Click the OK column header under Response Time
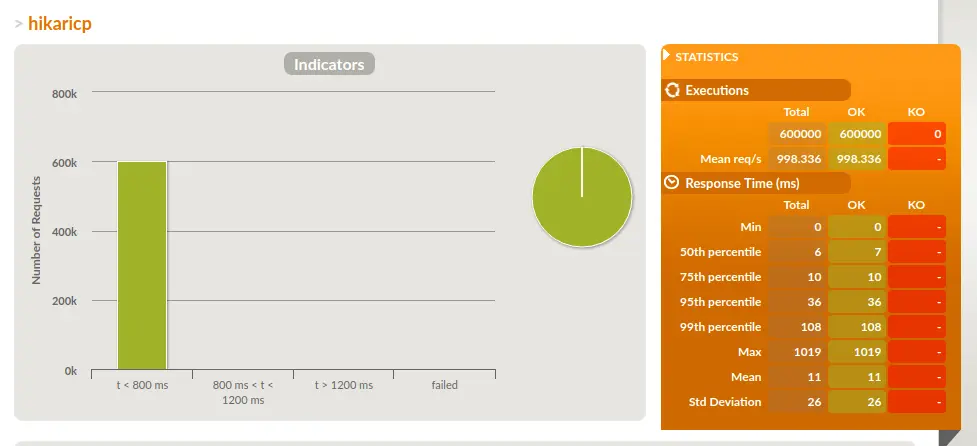Image resolution: width=977 pixels, height=446 pixels. tap(856, 205)
